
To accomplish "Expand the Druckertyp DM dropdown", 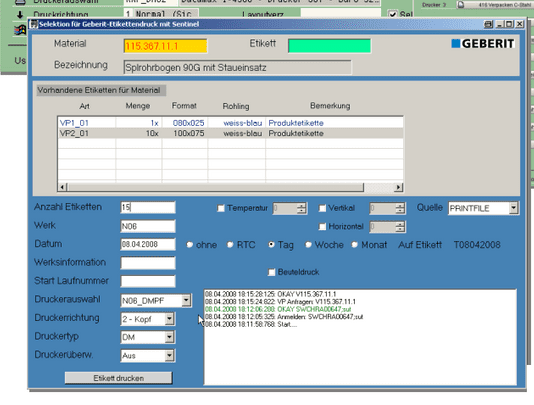I will click(169, 337).
